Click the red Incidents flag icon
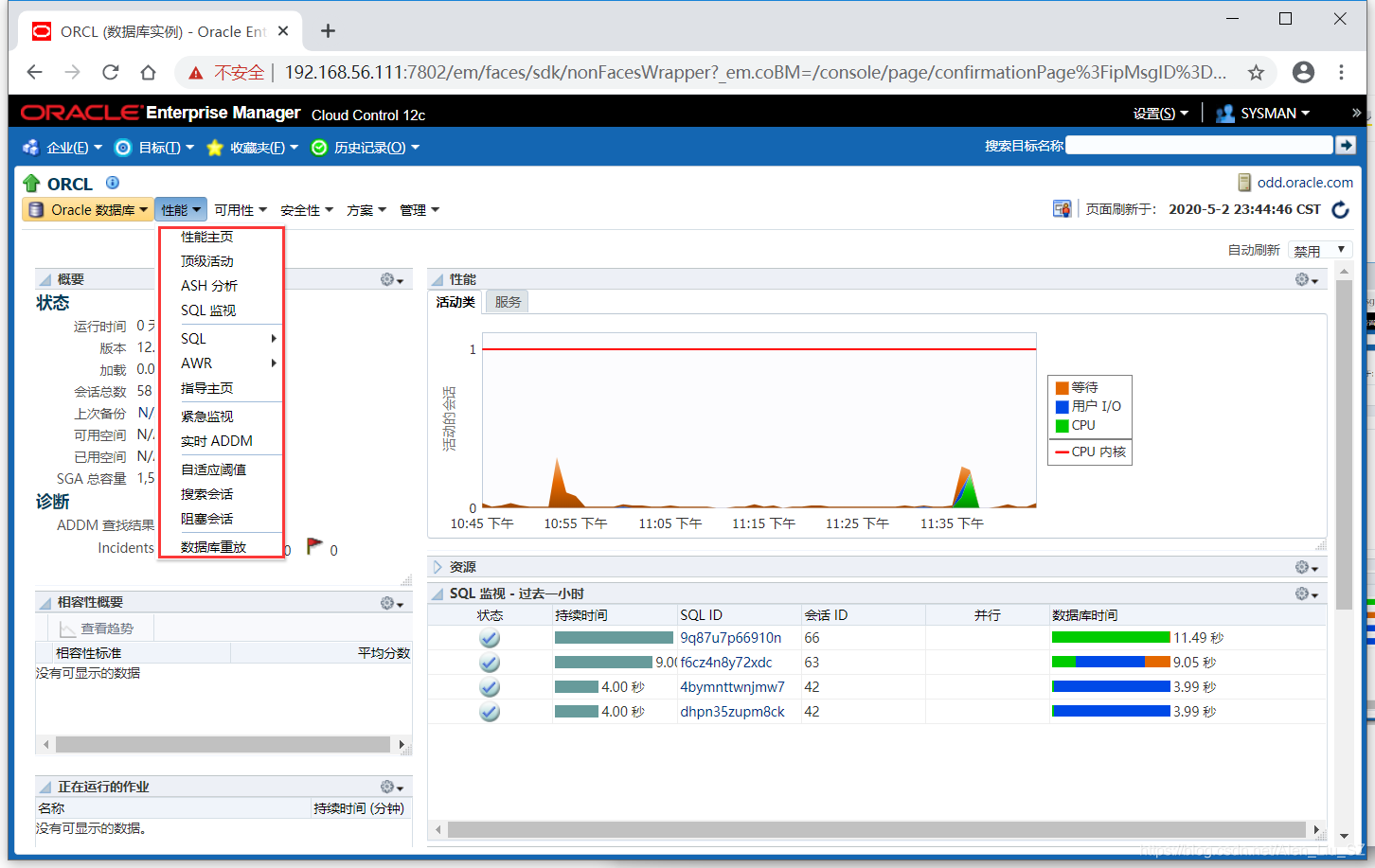Screen dimensions: 1375x868 tap(314, 547)
